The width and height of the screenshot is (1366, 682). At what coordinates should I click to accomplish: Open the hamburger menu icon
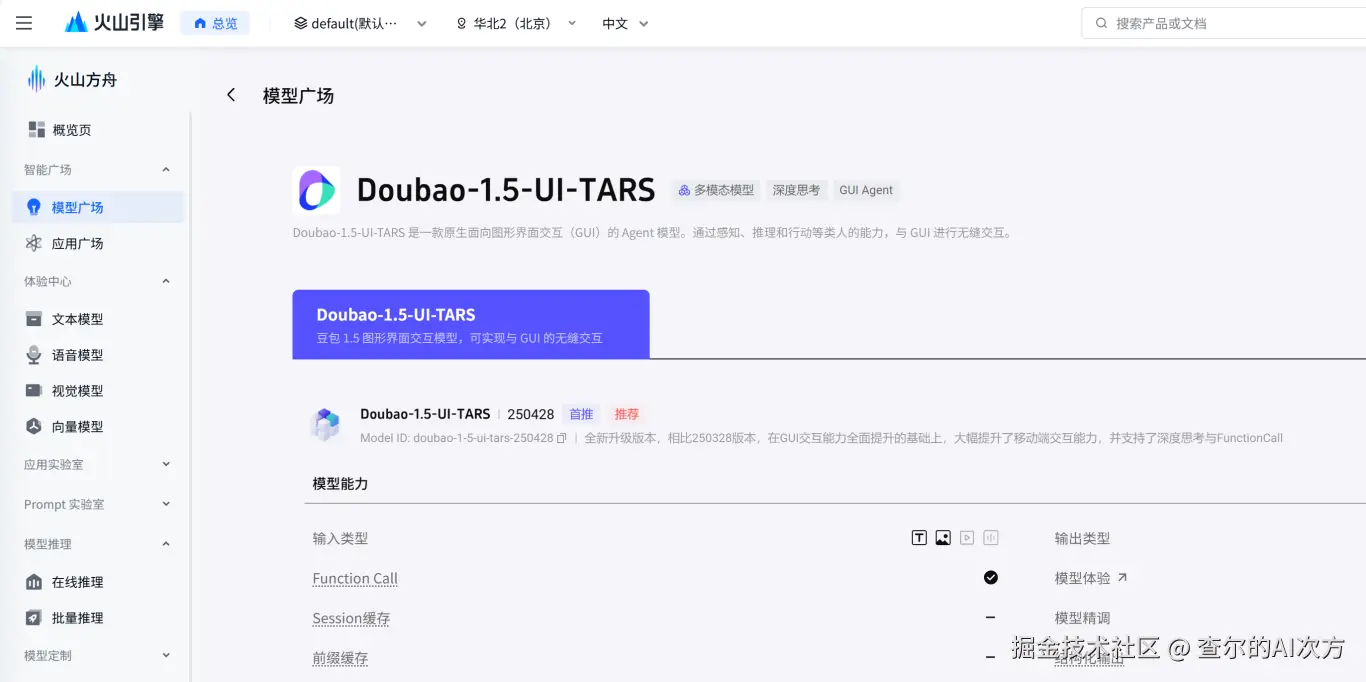pos(24,23)
